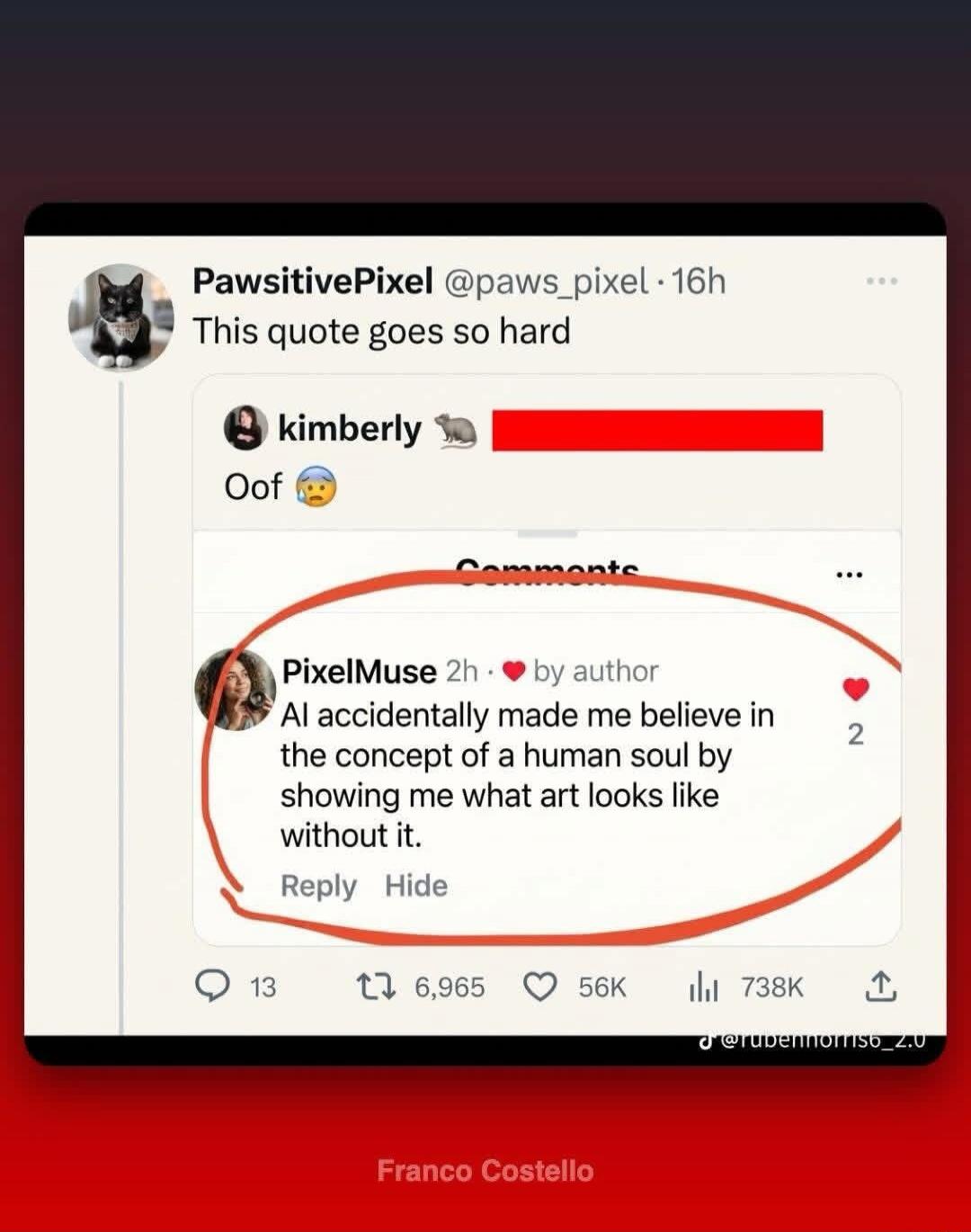Screen dimensions: 971x1232
Task: Click the share upload icon
Action: (x=881, y=986)
